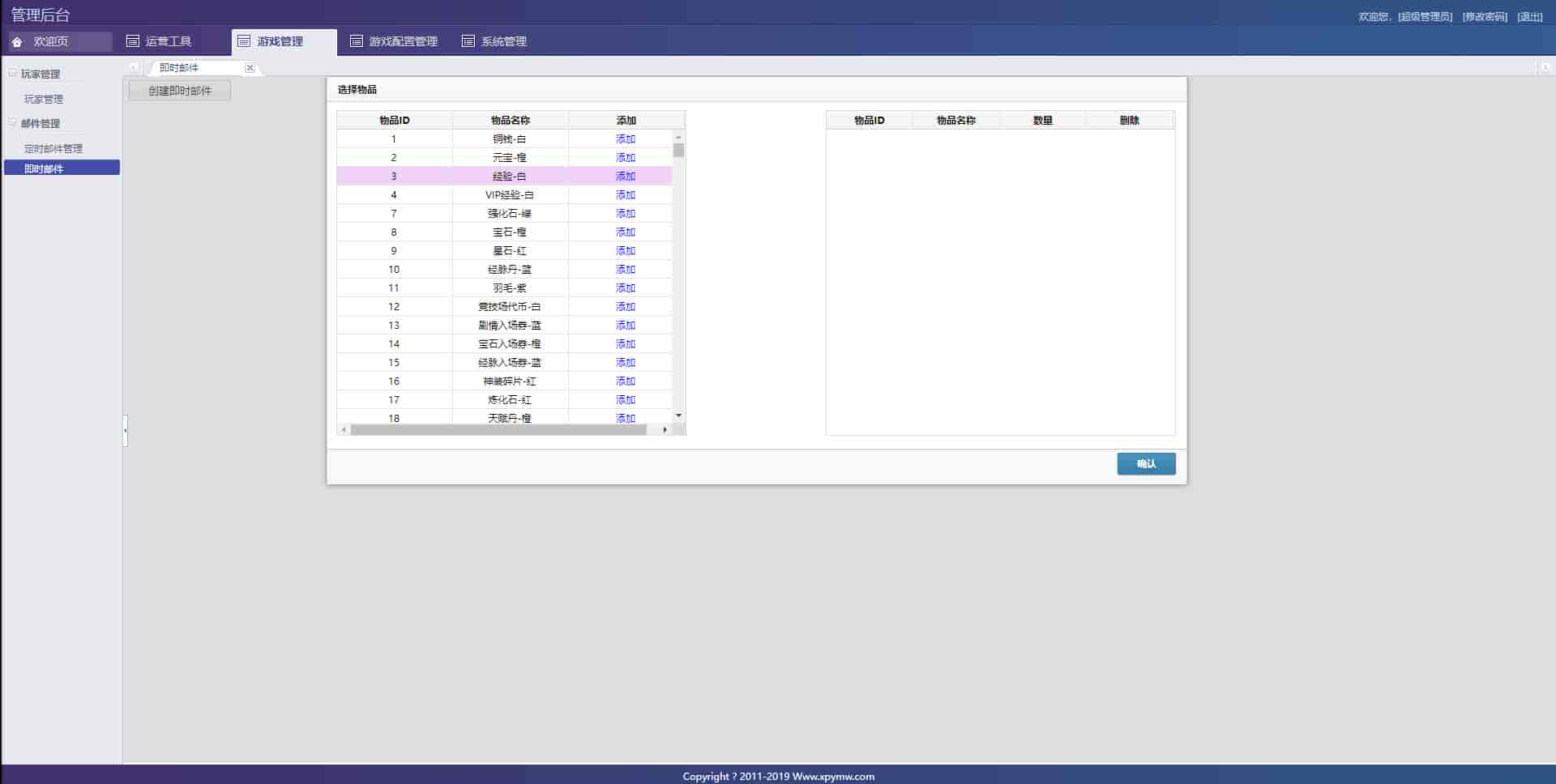Click the 创建即时邮件 button
Image resolution: width=1556 pixels, height=784 pixels.
[180, 91]
